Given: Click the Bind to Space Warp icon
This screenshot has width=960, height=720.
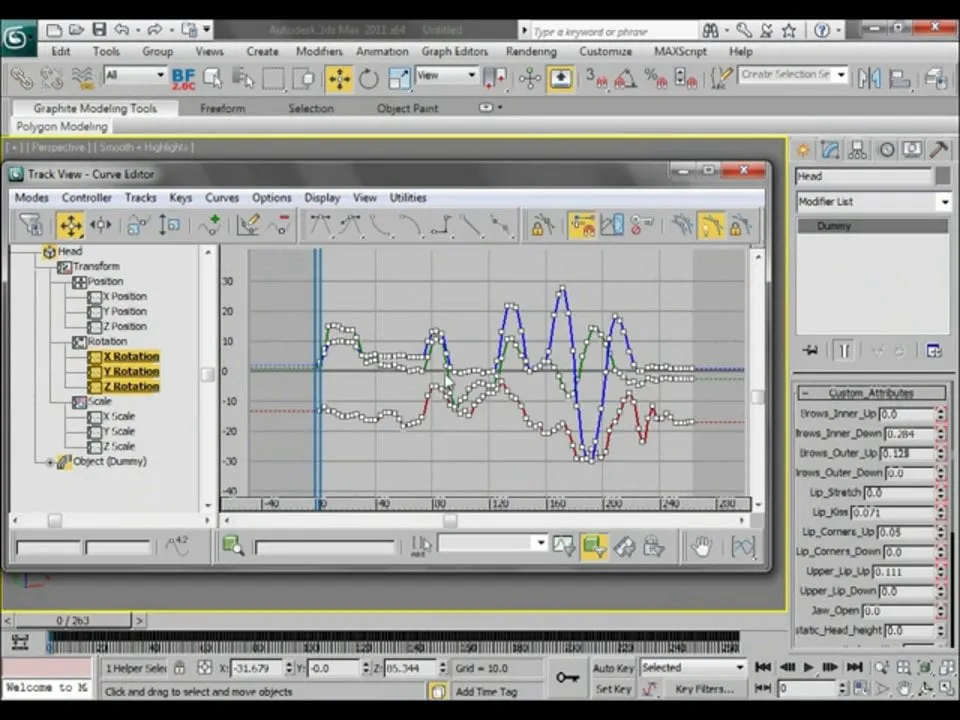Looking at the screenshot, I should (x=82, y=78).
